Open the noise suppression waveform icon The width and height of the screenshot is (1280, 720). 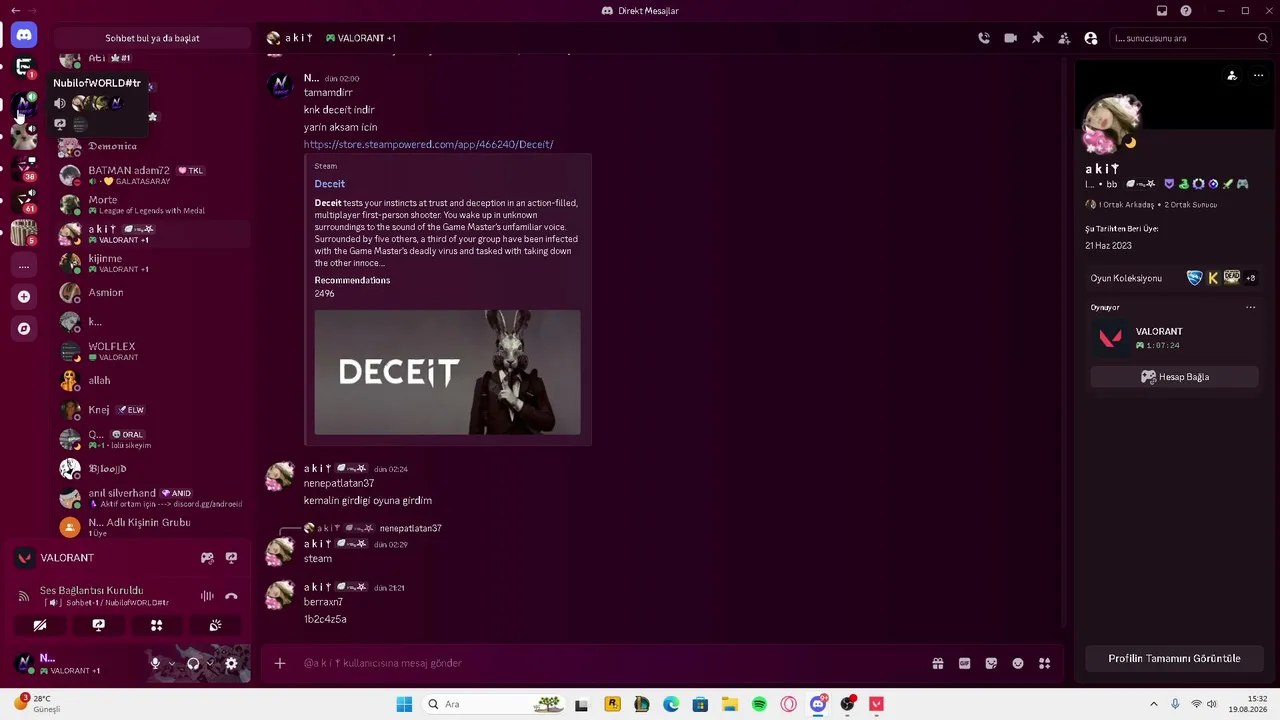(x=207, y=596)
